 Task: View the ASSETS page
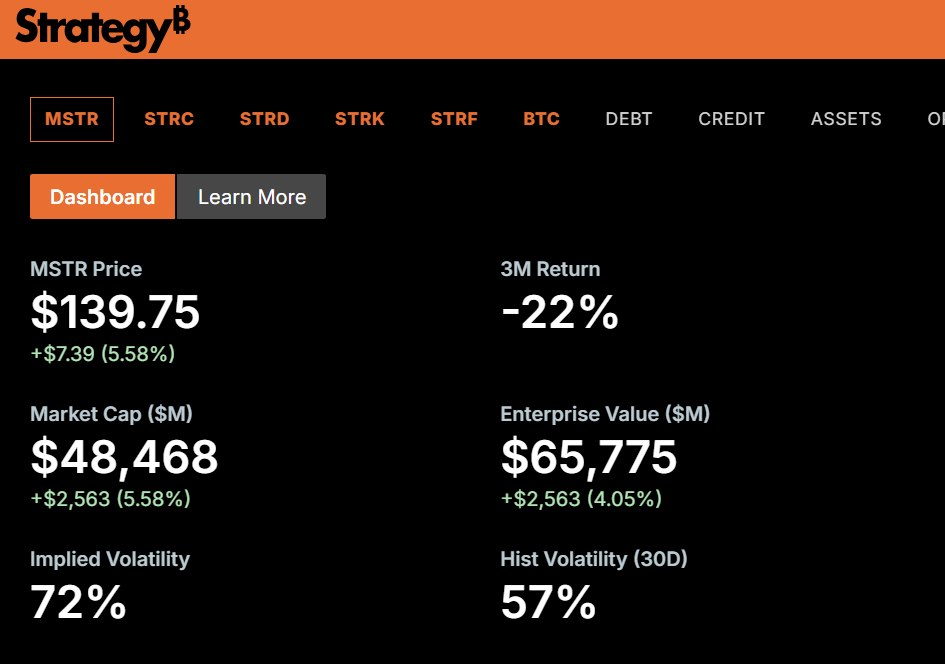click(x=845, y=119)
